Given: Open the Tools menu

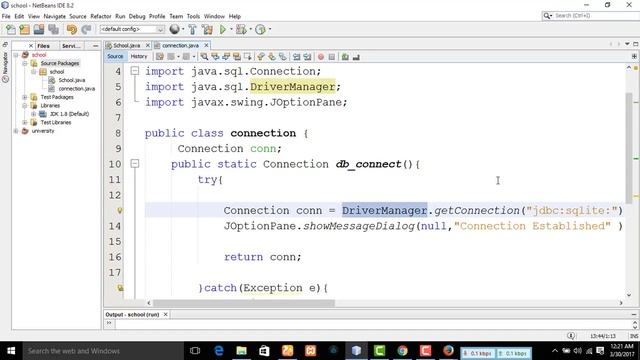Looking at the screenshot, I should point(193,16).
